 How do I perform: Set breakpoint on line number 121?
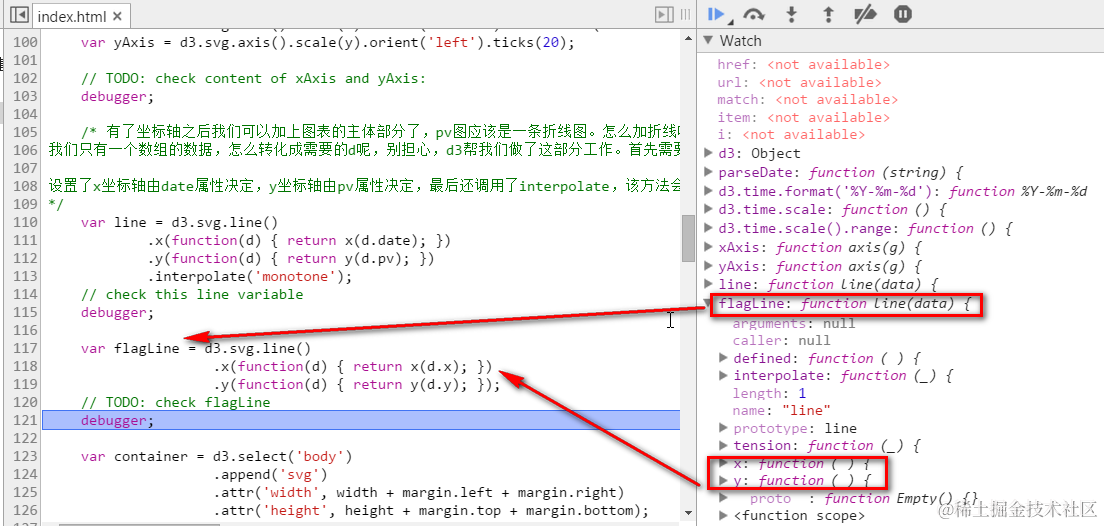click(25, 420)
